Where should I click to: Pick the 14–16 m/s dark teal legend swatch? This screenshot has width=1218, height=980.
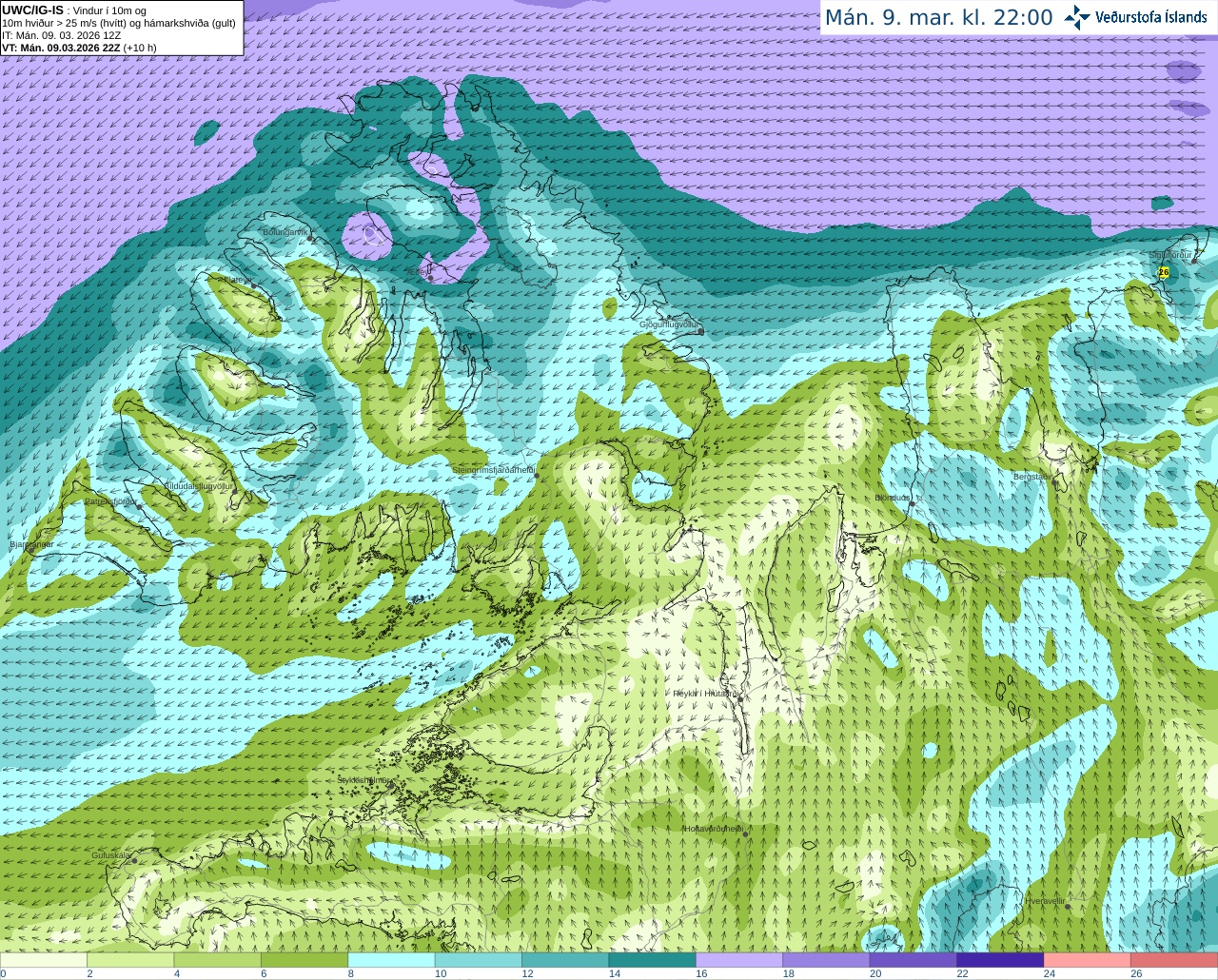coord(653,960)
